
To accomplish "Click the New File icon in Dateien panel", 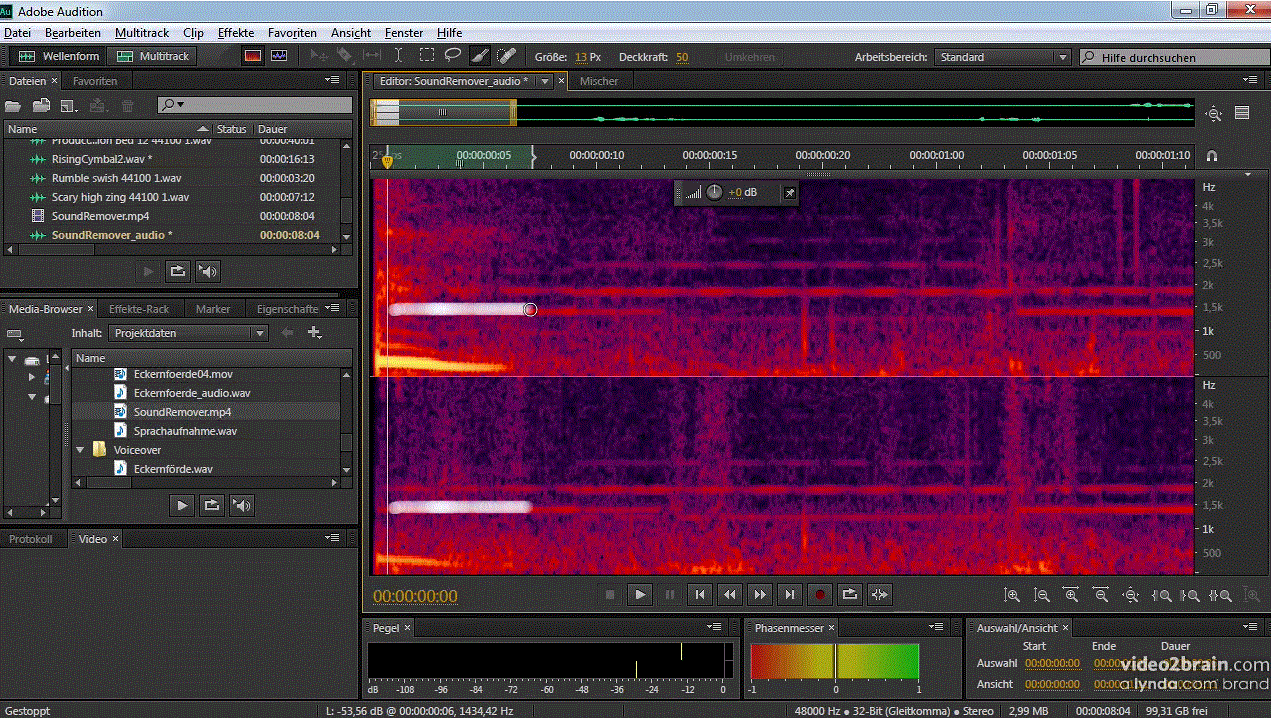I will pos(69,105).
